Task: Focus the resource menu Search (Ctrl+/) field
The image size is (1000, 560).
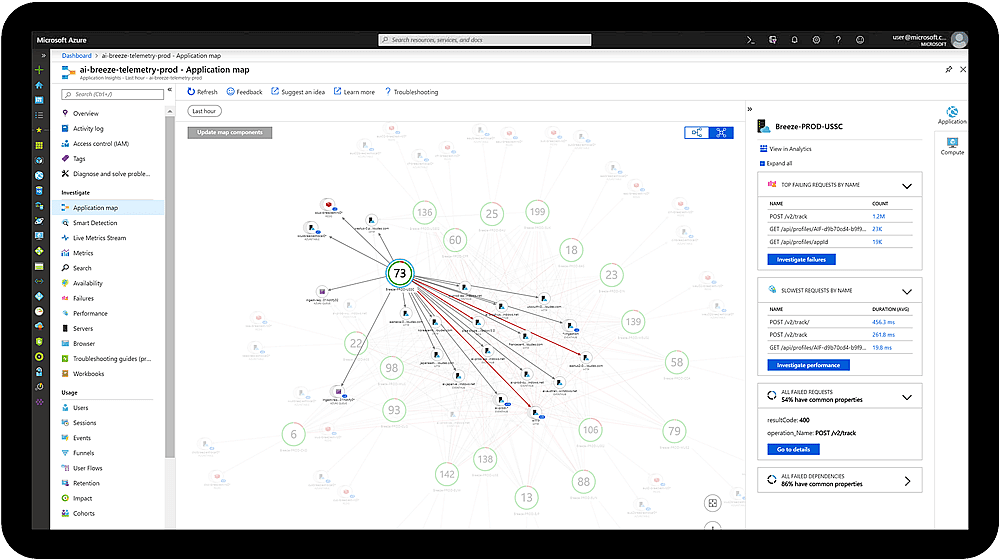Action: pos(112,94)
